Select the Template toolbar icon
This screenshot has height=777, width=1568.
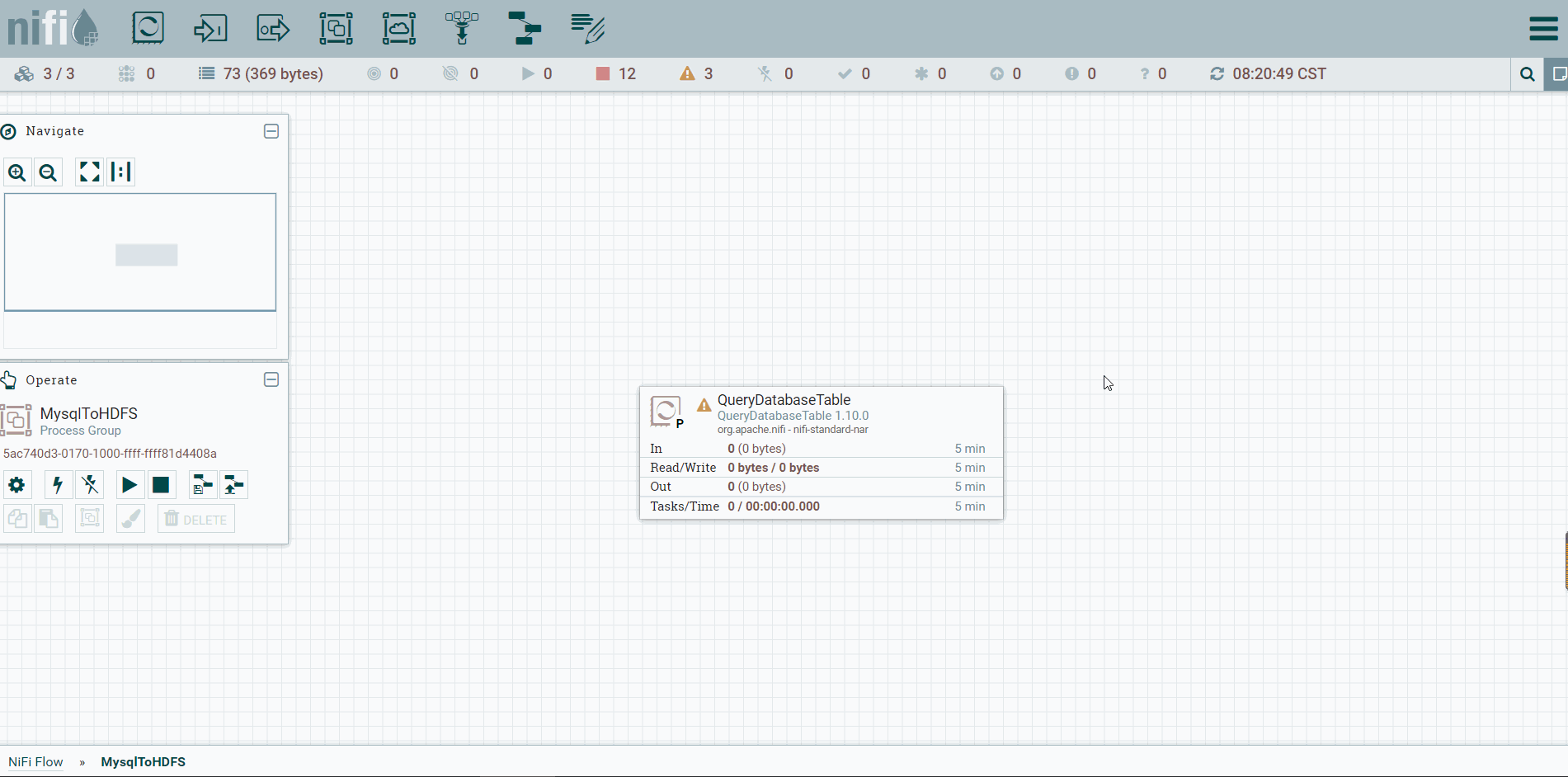coord(525,28)
